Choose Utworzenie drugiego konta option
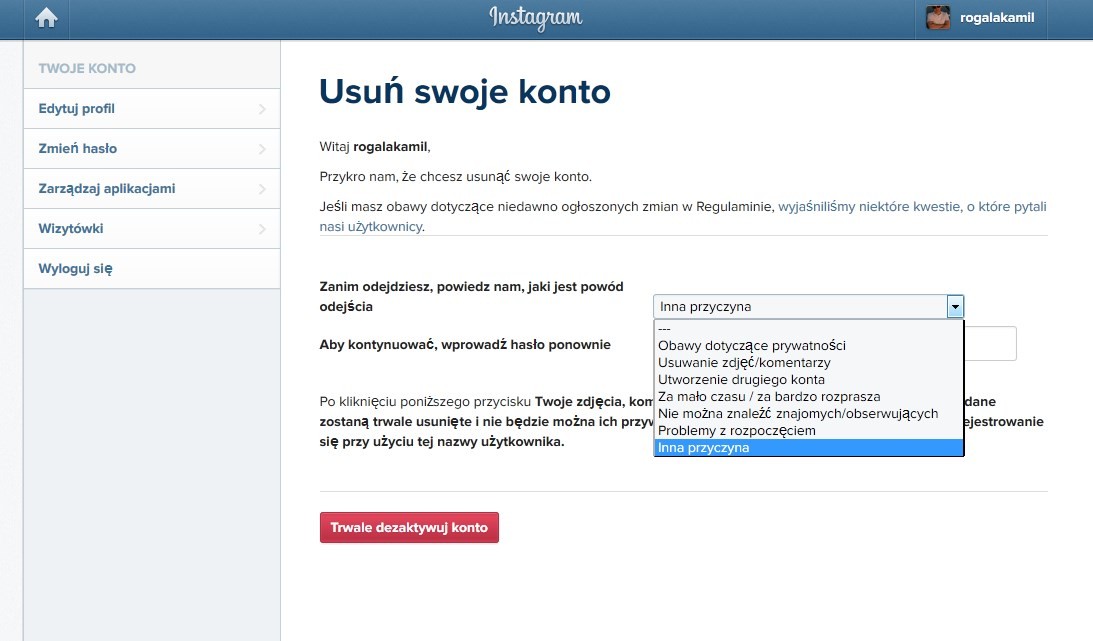1093x641 pixels. pos(809,380)
